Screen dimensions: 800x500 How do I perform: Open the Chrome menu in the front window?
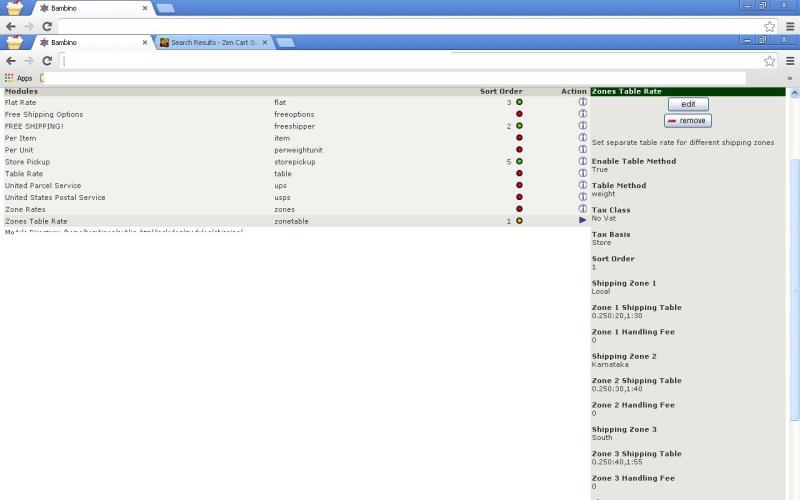click(x=790, y=61)
